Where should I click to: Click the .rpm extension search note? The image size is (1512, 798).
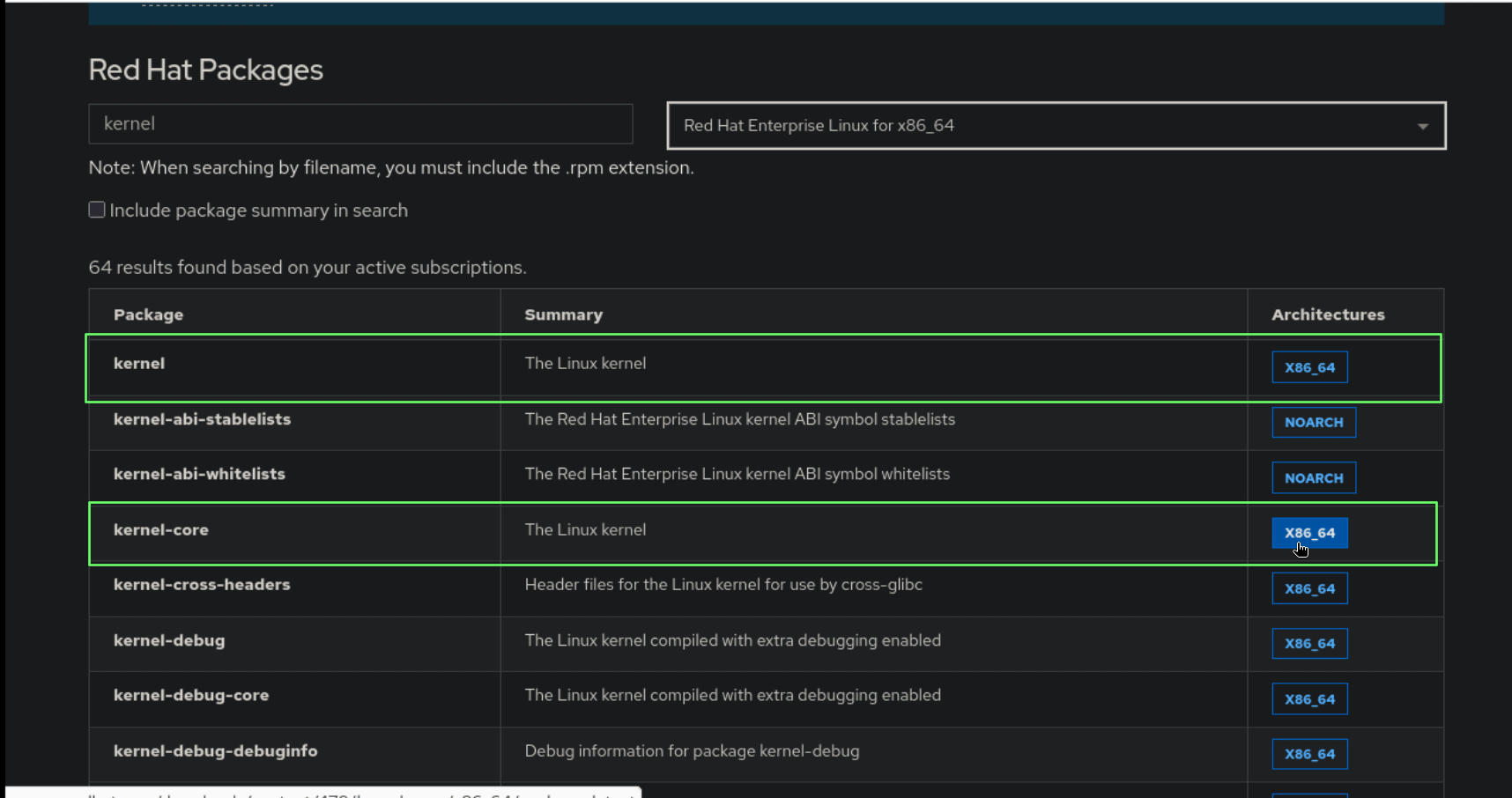(x=391, y=167)
